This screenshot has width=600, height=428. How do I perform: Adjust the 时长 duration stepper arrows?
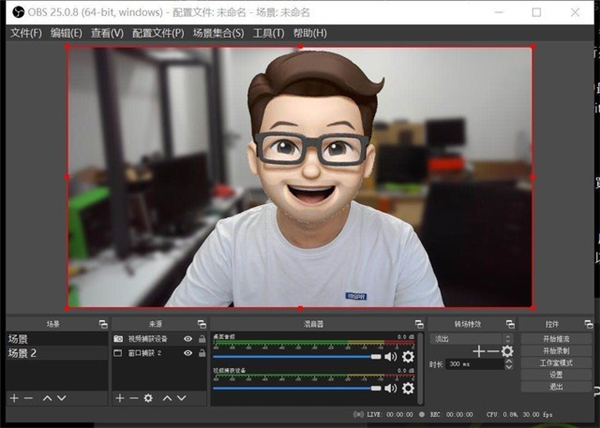(x=510, y=365)
